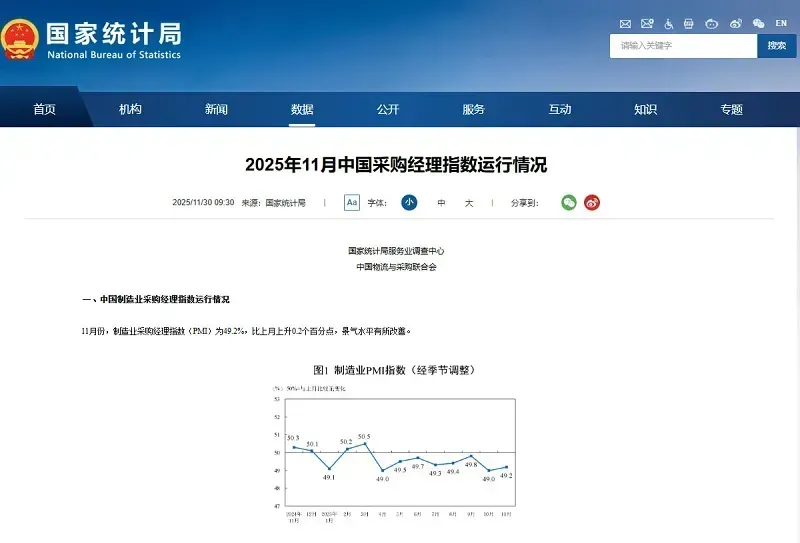Viewport: 800px width, 543px height.
Task: Select small font size 小
Action: [409, 202]
